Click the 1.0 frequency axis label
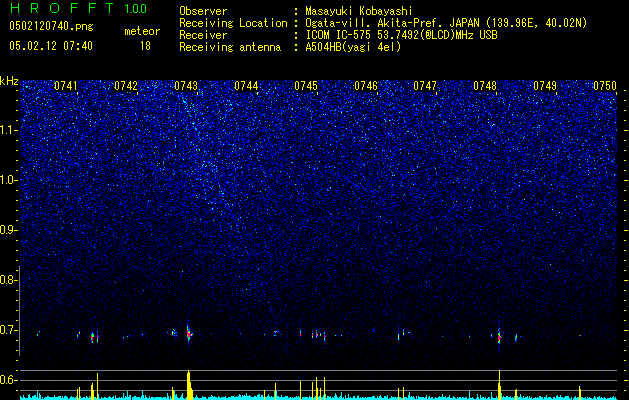The width and height of the screenshot is (629, 400). point(8,180)
